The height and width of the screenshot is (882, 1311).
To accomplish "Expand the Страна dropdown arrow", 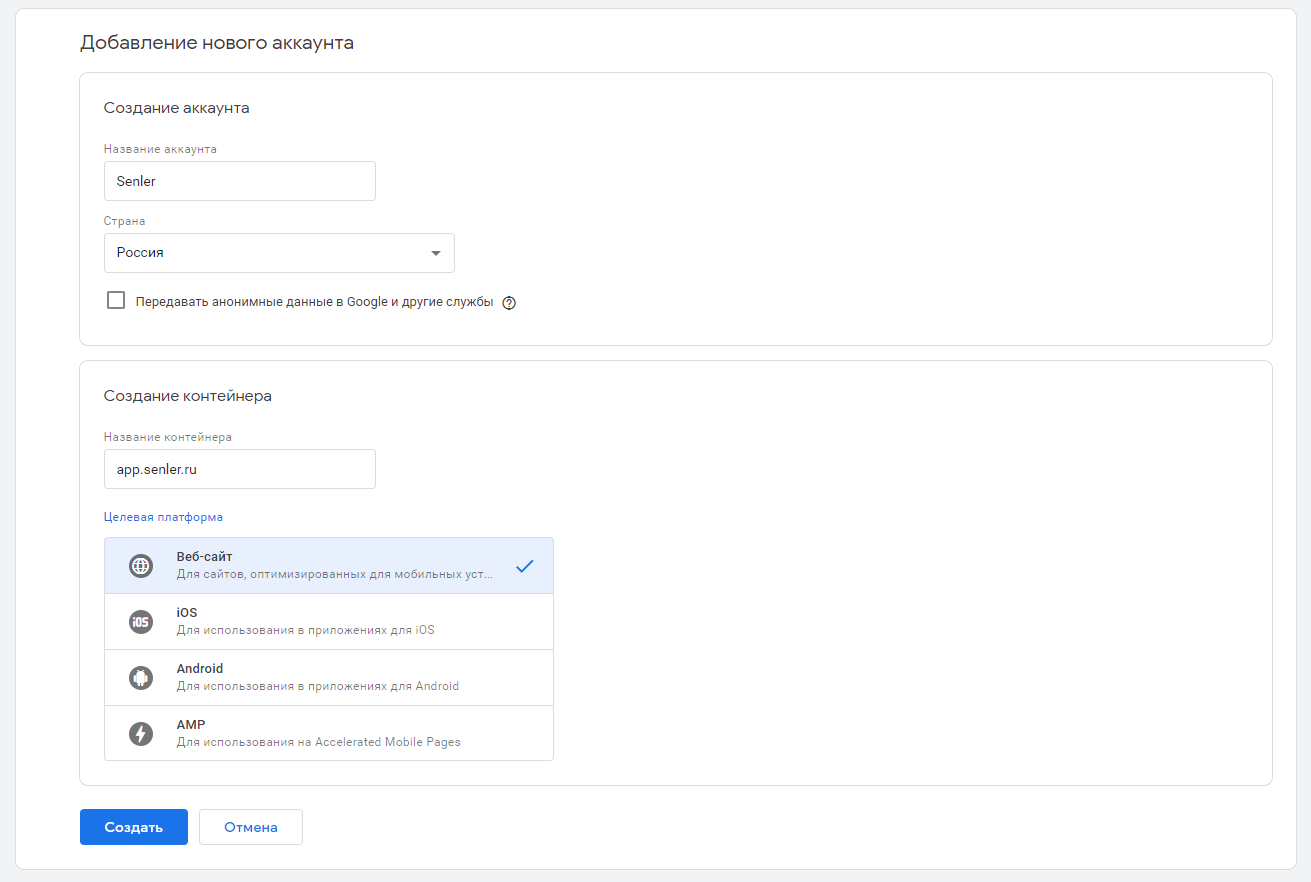I will pos(435,253).
